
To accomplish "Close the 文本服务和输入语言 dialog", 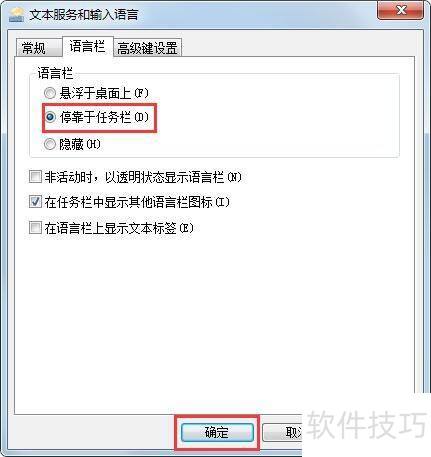I will (x=401, y=10).
